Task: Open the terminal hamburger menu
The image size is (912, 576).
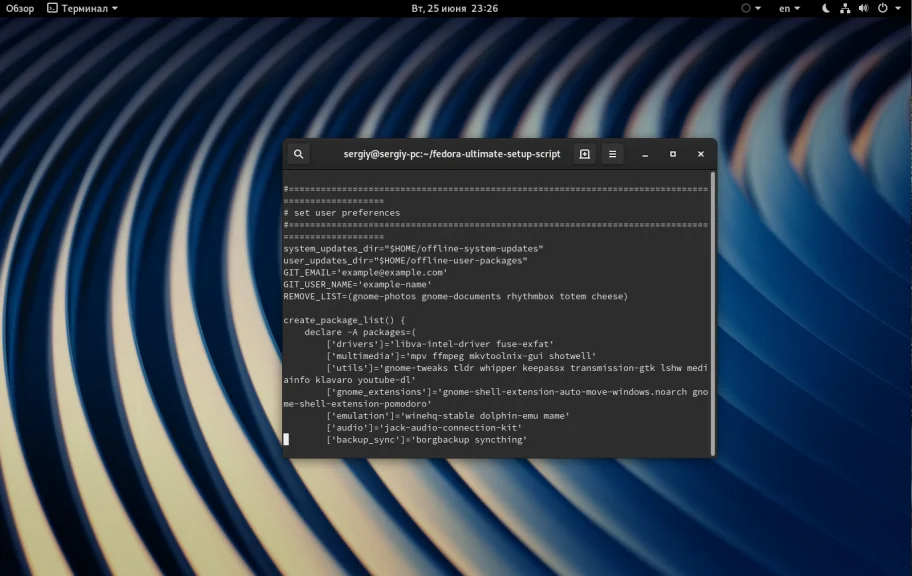Action: [612, 154]
